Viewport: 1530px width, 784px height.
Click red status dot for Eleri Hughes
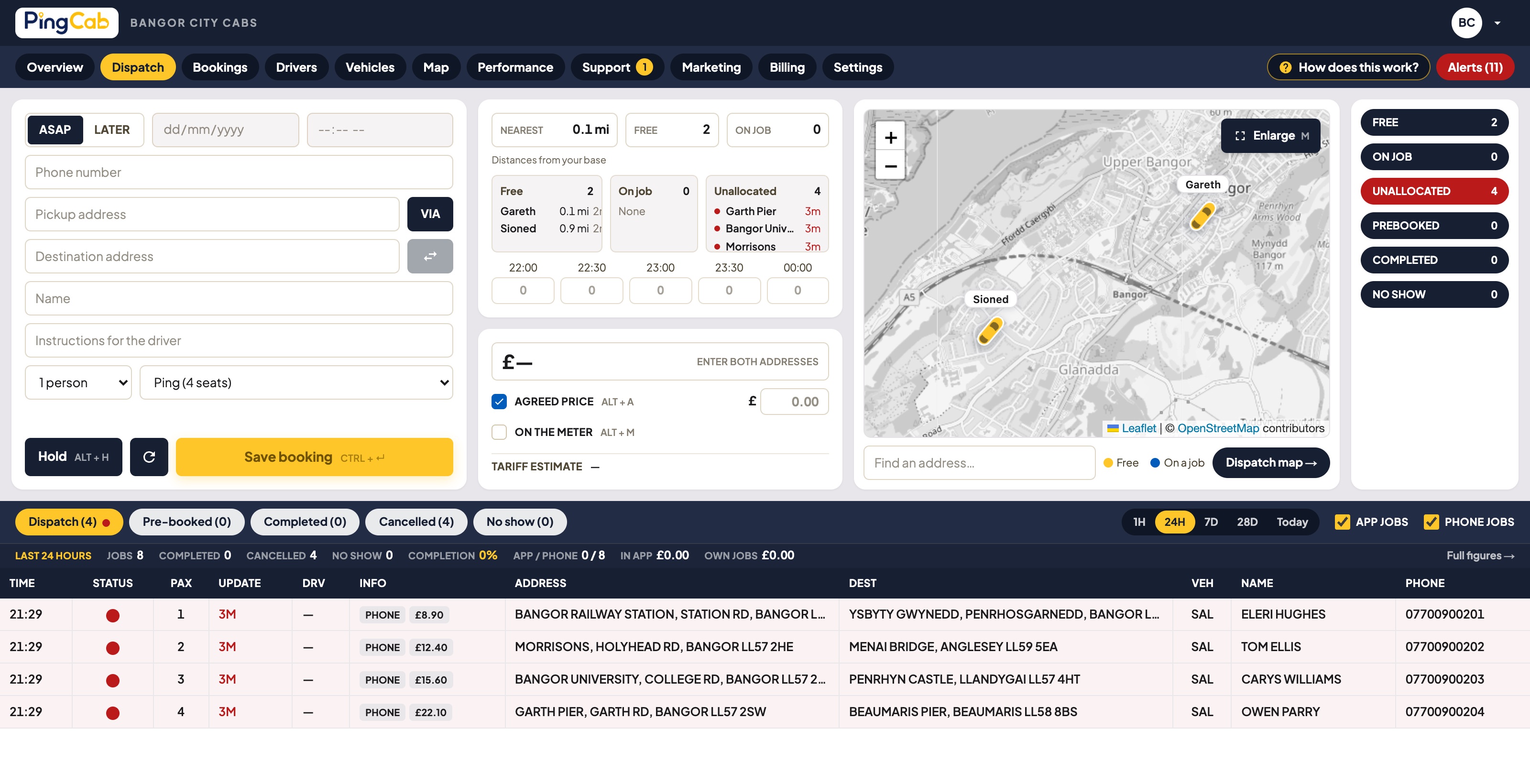click(112, 615)
